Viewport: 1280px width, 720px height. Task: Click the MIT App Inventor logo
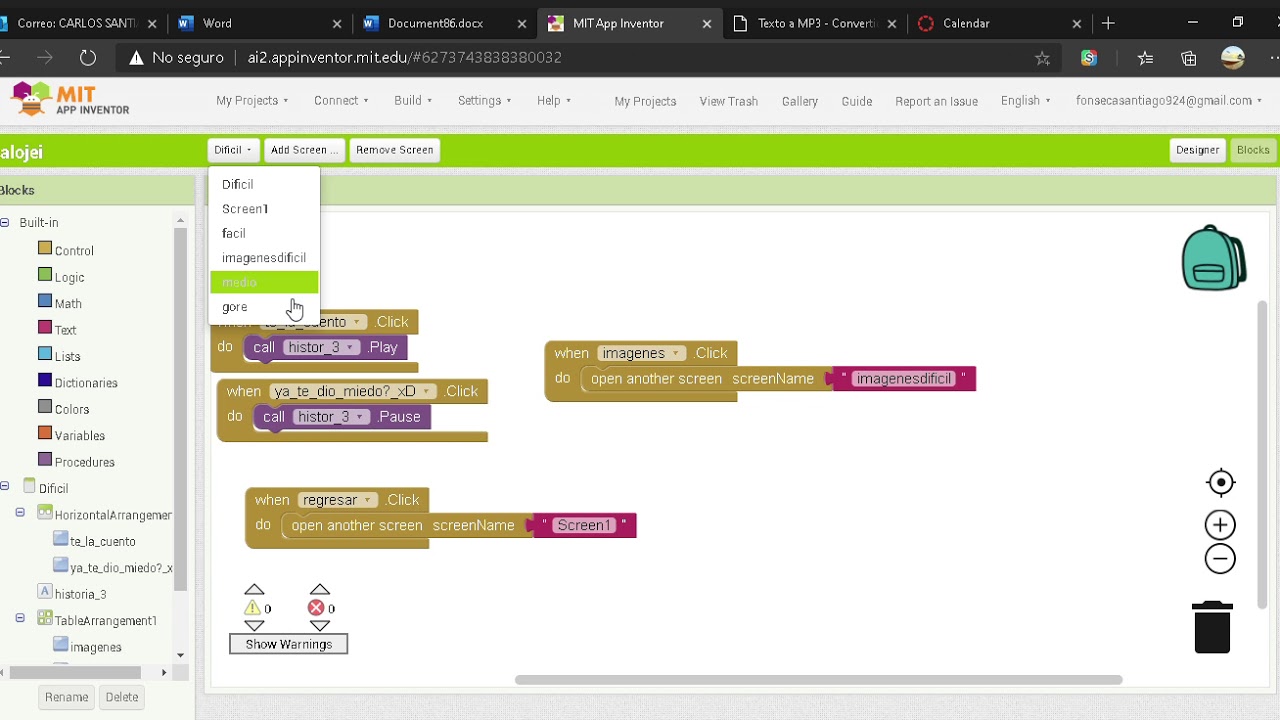coord(70,101)
